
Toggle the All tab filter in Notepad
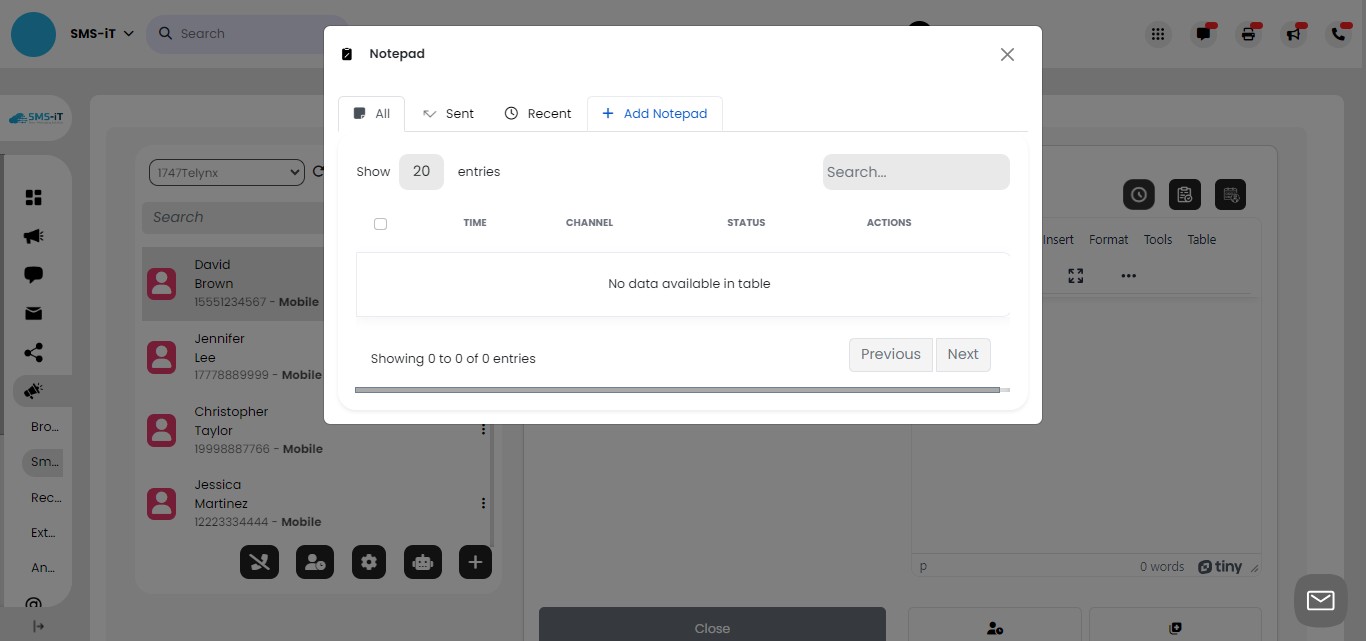pyautogui.click(x=371, y=113)
